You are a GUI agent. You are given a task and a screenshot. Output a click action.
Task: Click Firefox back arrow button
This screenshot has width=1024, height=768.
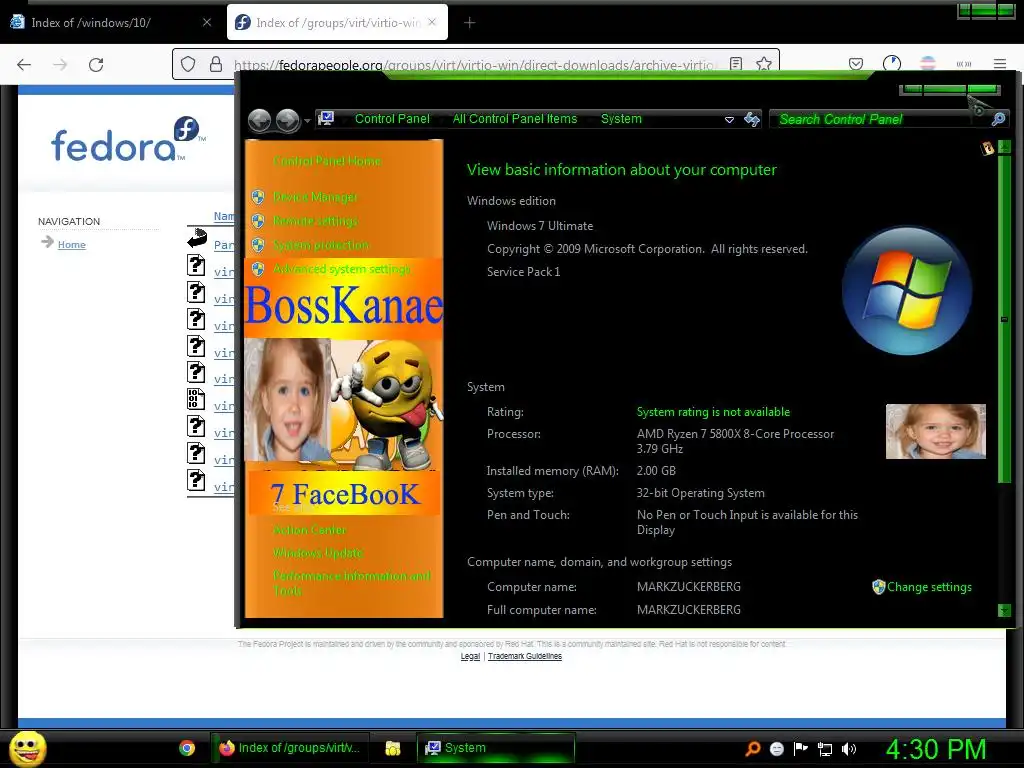tap(24, 64)
